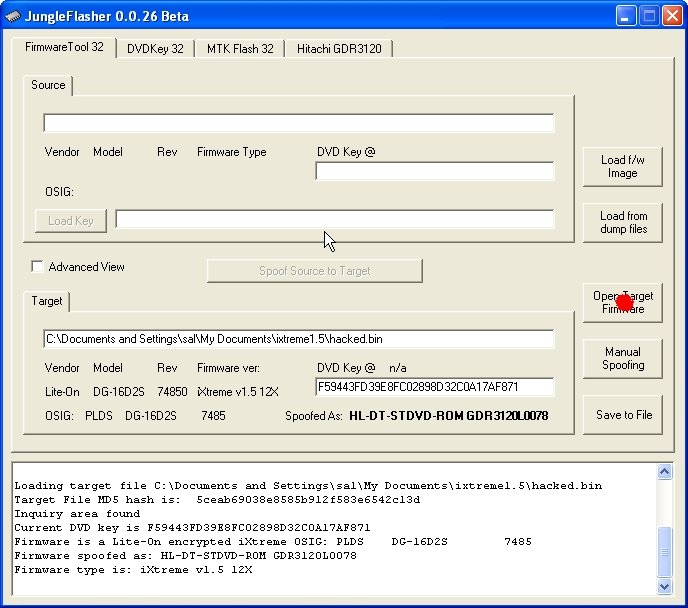The image size is (688, 608).
Task: Click the Load Key button
Action: (x=71, y=221)
